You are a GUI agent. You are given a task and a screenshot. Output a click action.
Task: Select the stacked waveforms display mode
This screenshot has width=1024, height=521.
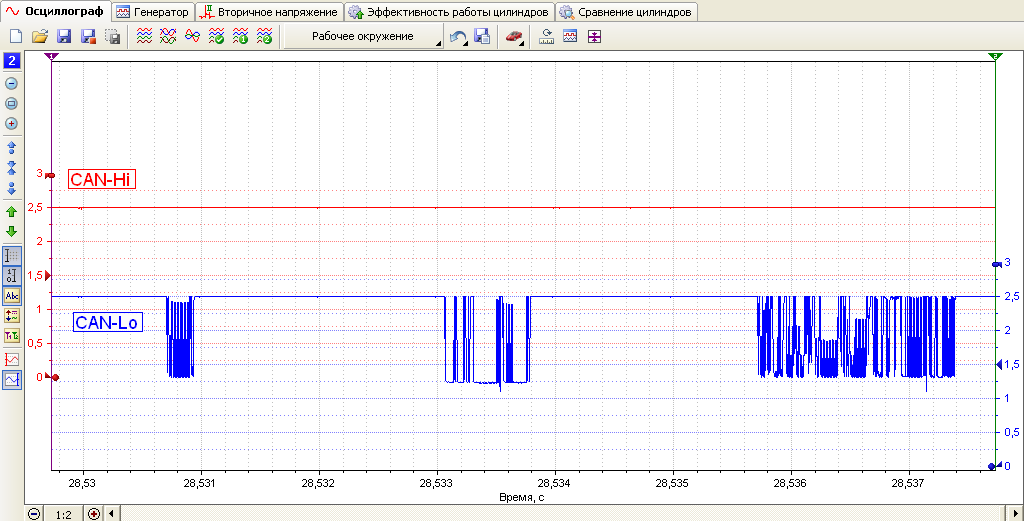tap(144, 37)
